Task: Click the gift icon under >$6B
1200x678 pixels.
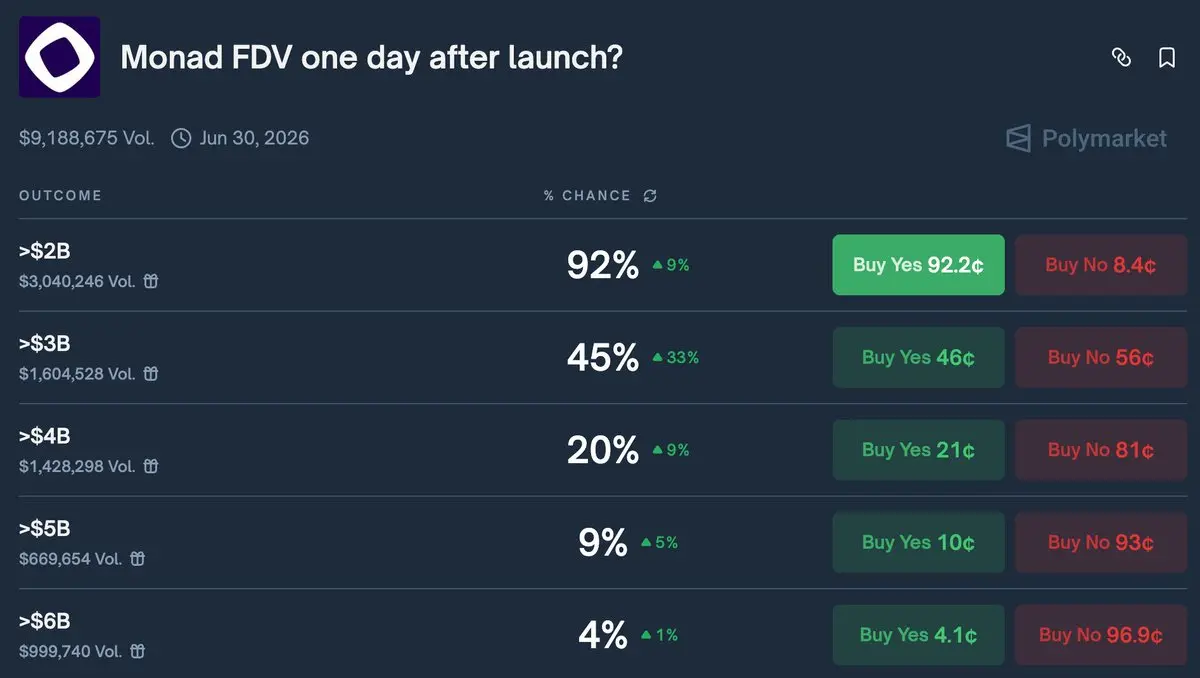Action: click(x=138, y=651)
